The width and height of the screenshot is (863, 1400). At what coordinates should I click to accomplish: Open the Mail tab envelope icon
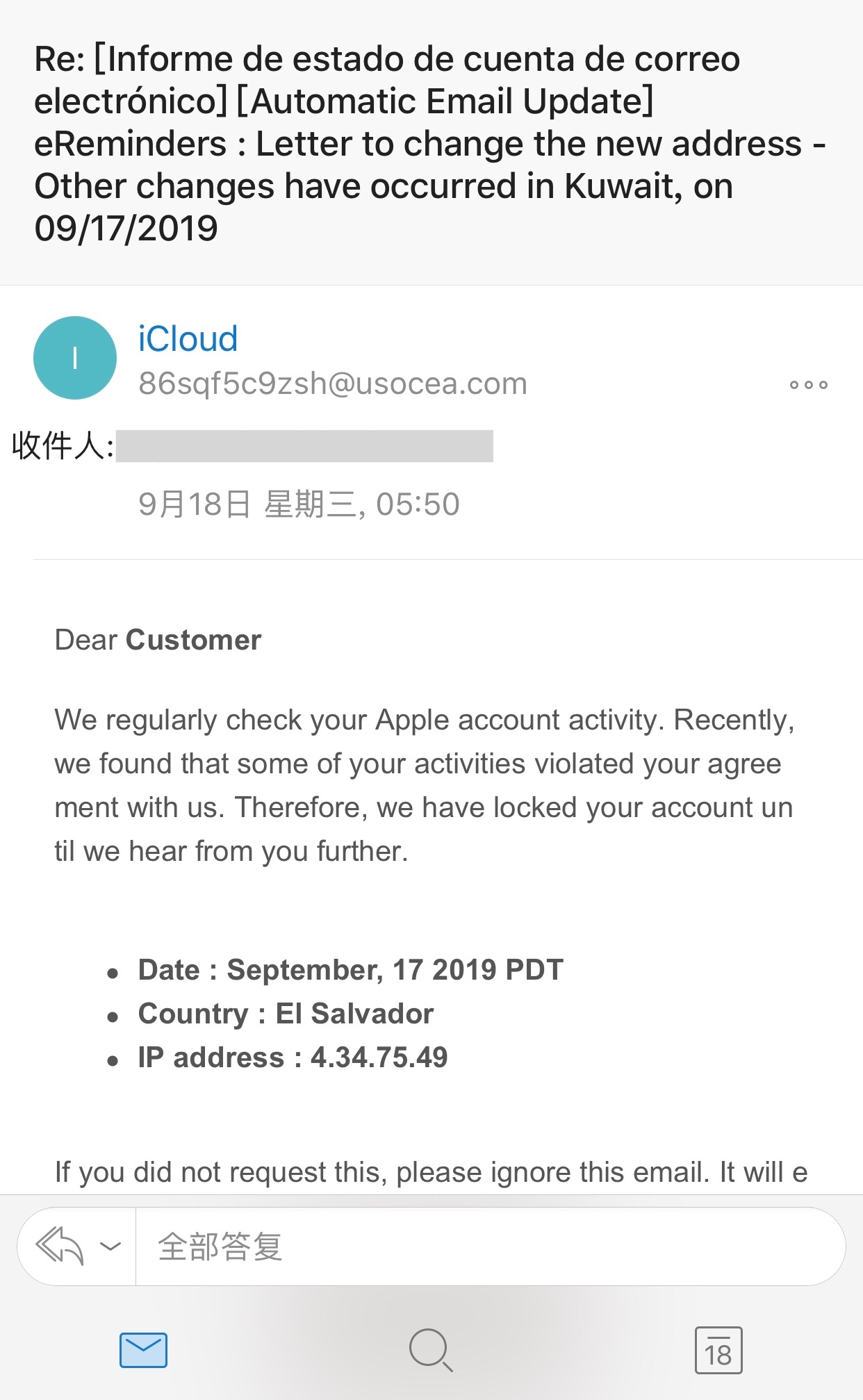click(x=143, y=1350)
